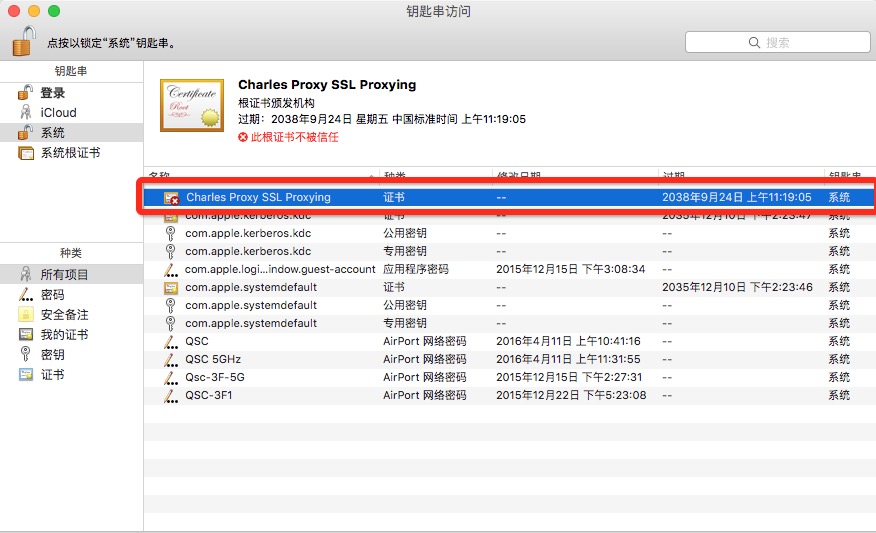The image size is (876, 533).
Task: Click the key icon of kerberos.kdc 公用密钥
Action: 170,234
